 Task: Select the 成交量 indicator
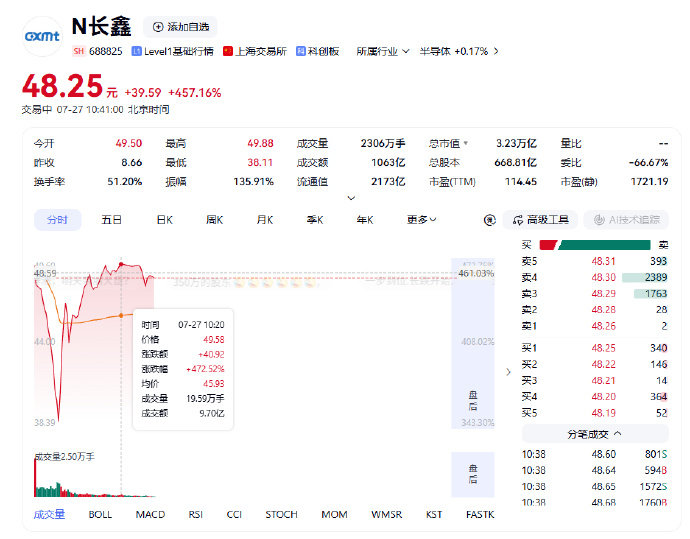point(49,514)
